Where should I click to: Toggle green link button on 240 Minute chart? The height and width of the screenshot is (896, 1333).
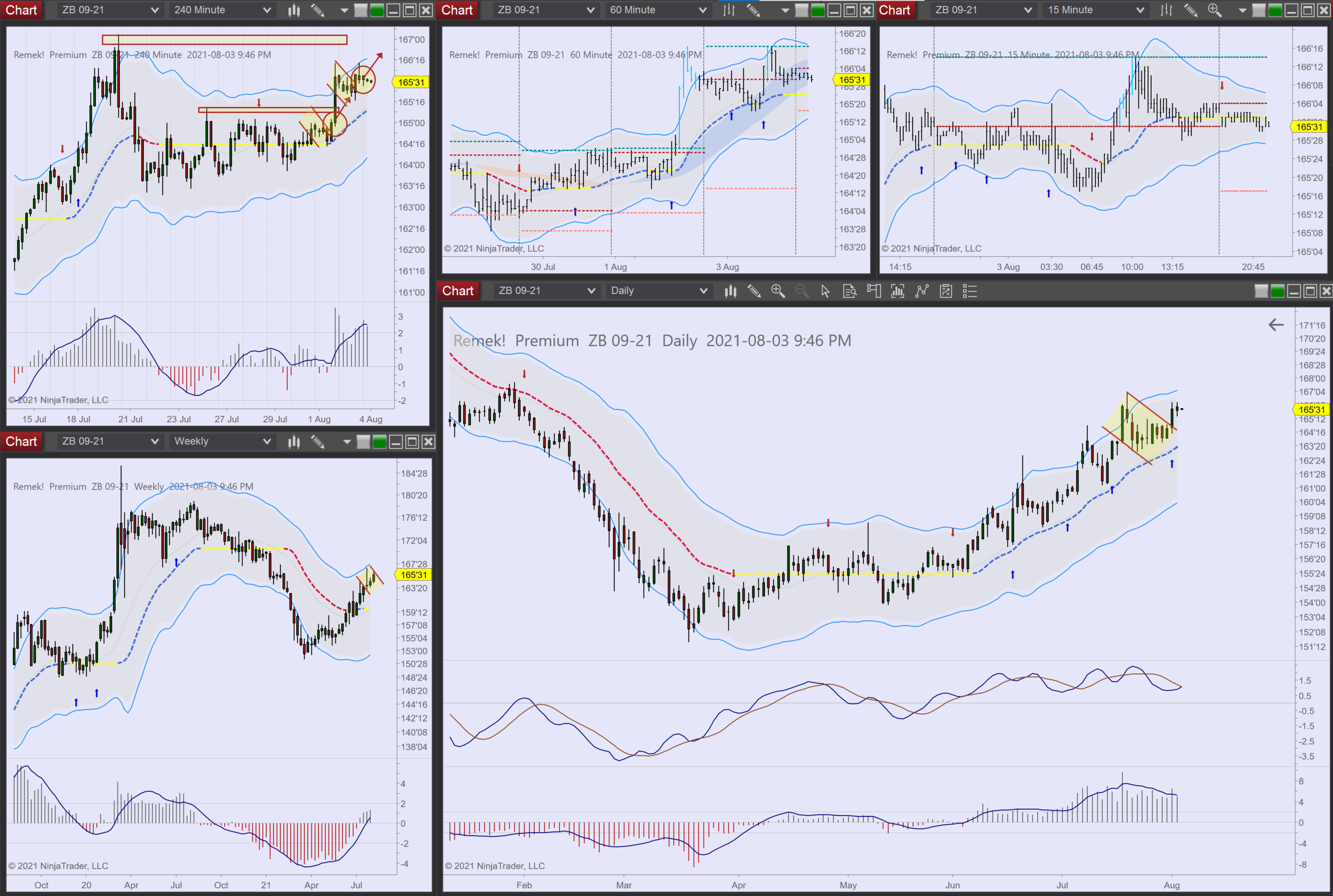coord(376,10)
